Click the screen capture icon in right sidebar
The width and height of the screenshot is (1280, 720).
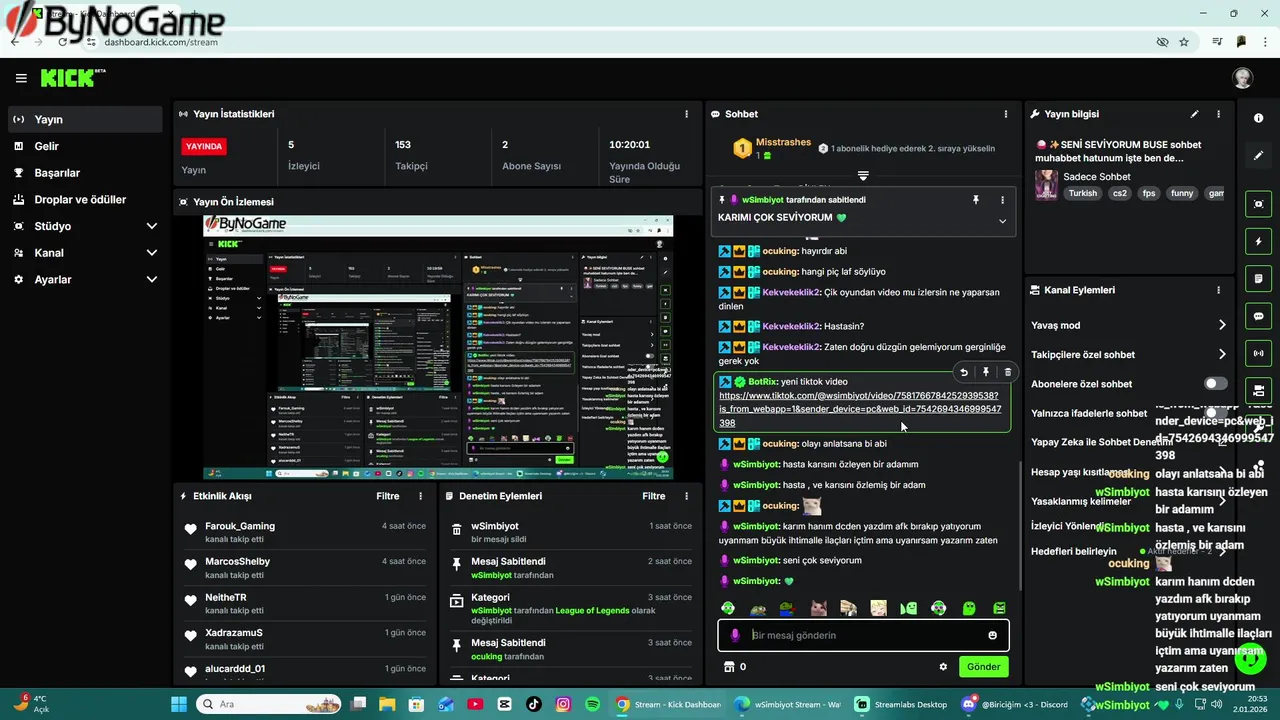[x=1258, y=204]
